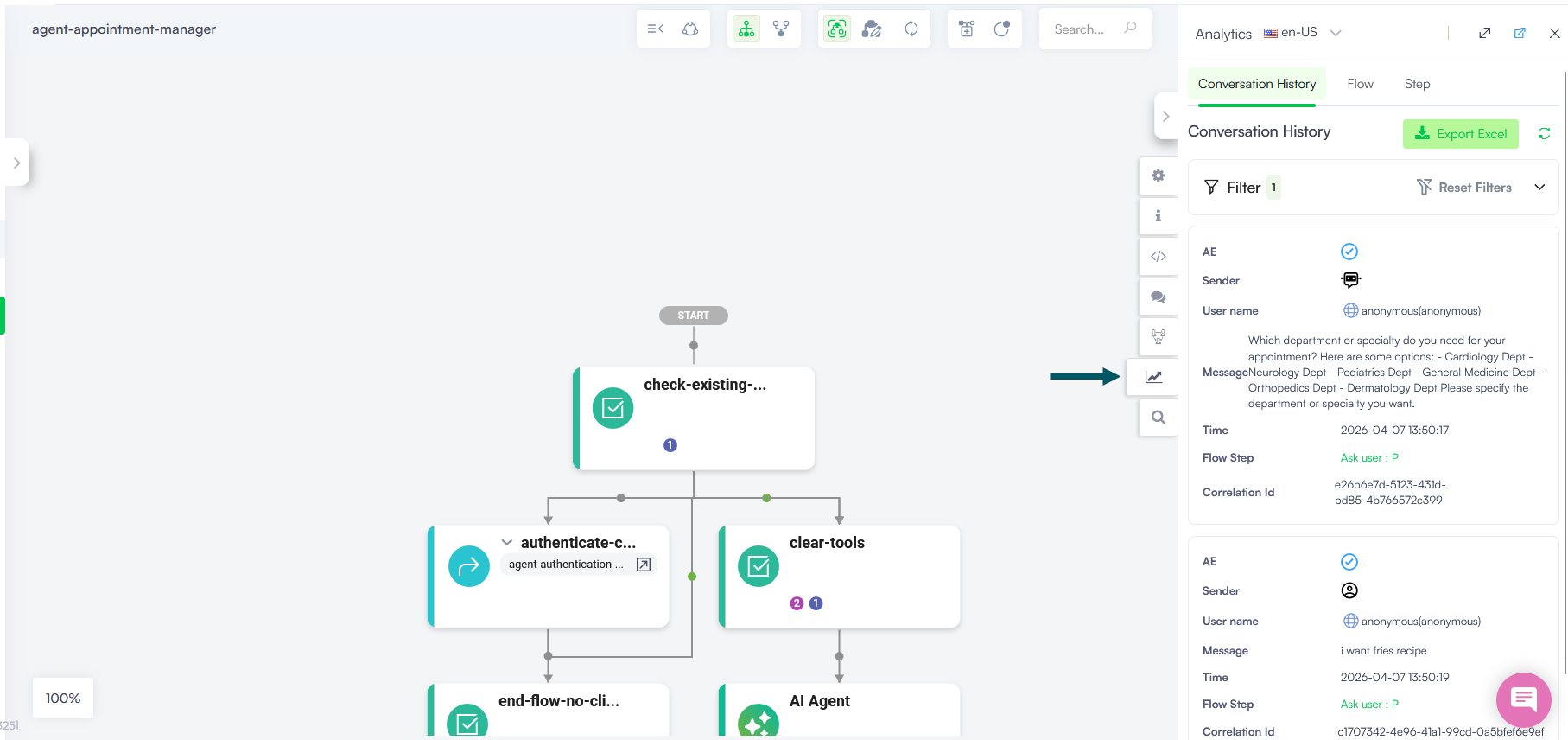Click the Export Excel button
Viewport: 1568px width, 740px height.
point(1460,134)
